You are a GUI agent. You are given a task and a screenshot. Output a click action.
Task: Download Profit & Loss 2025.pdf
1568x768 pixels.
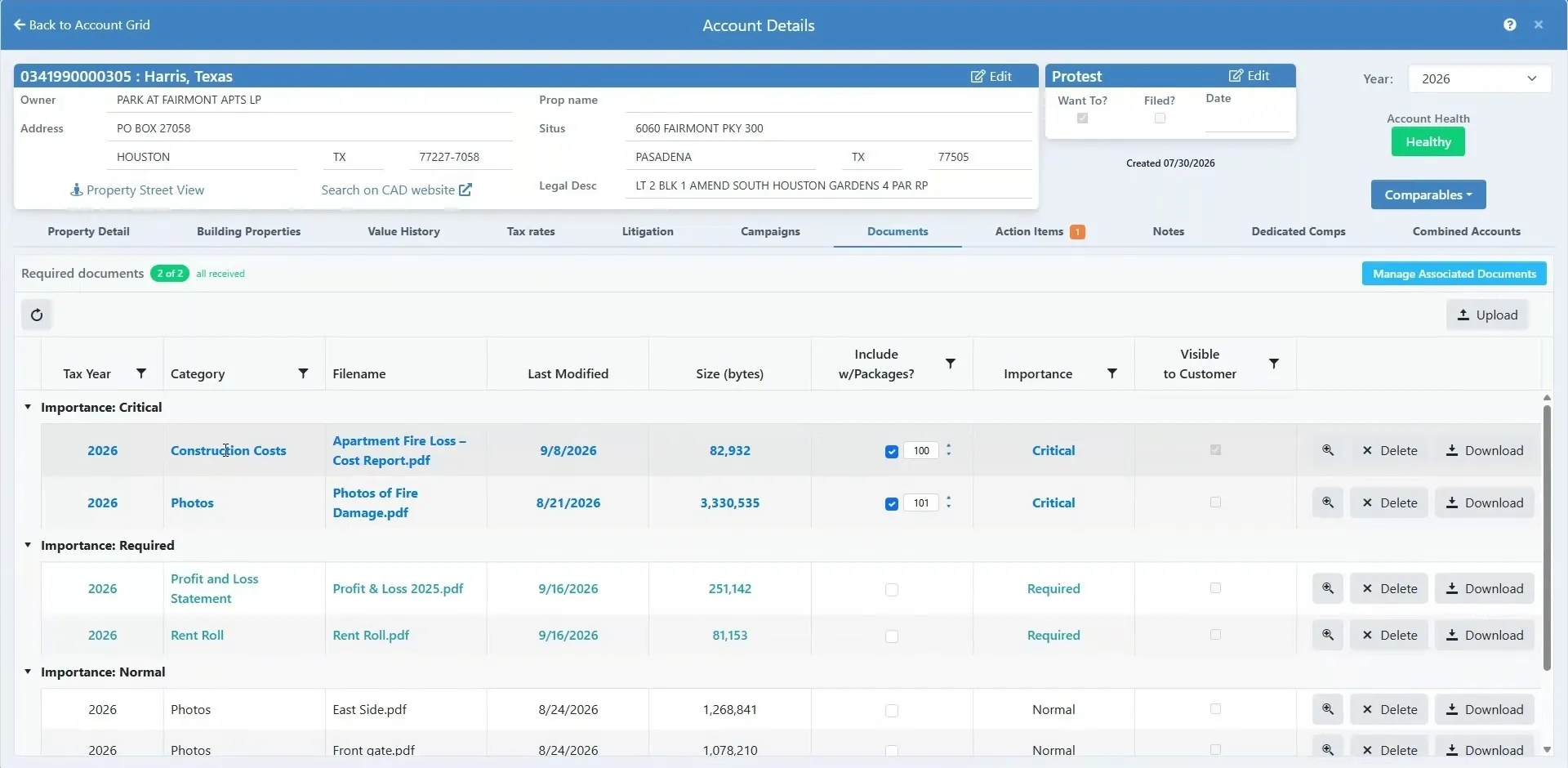tap(1484, 588)
